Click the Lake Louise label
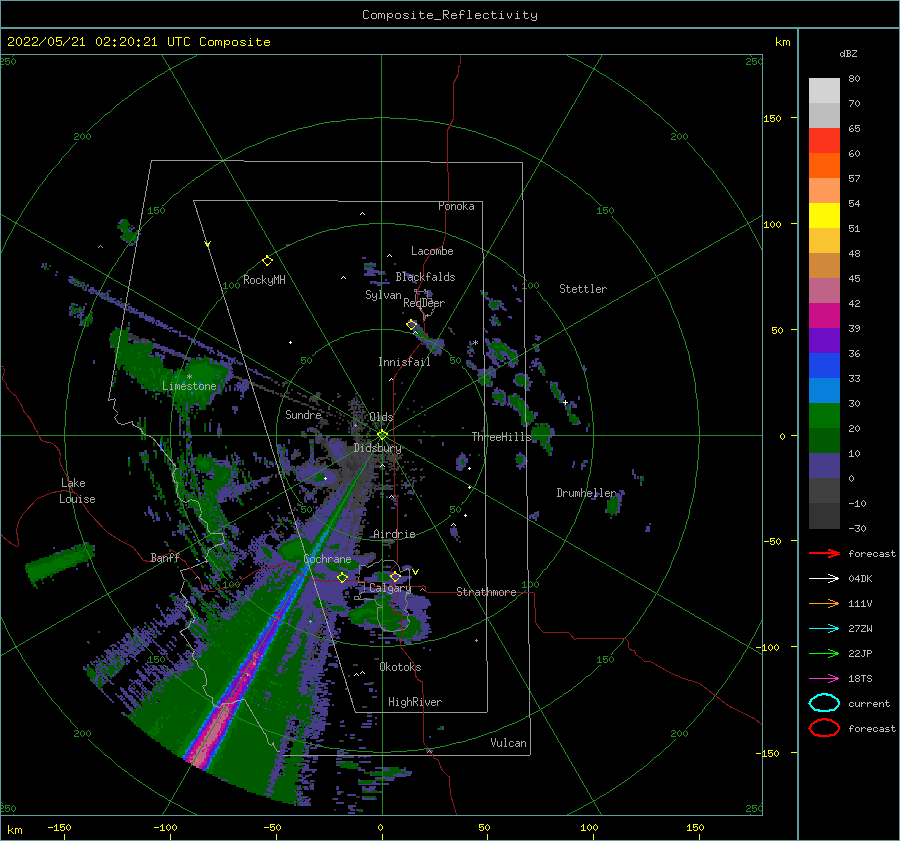900x841 pixels. click(77, 491)
